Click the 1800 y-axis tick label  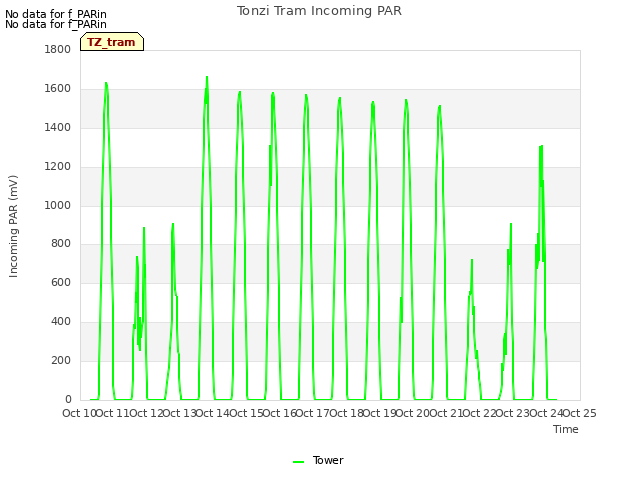(x=58, y=49)
